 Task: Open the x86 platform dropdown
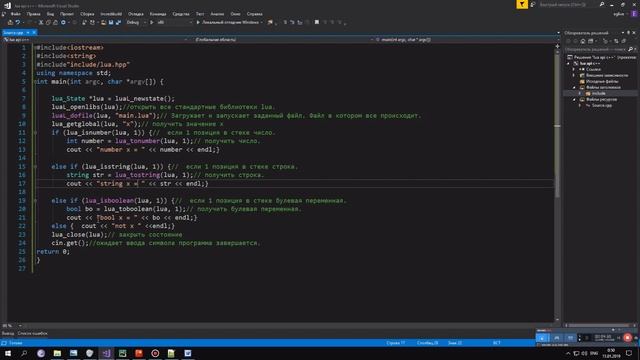point(174,22)
